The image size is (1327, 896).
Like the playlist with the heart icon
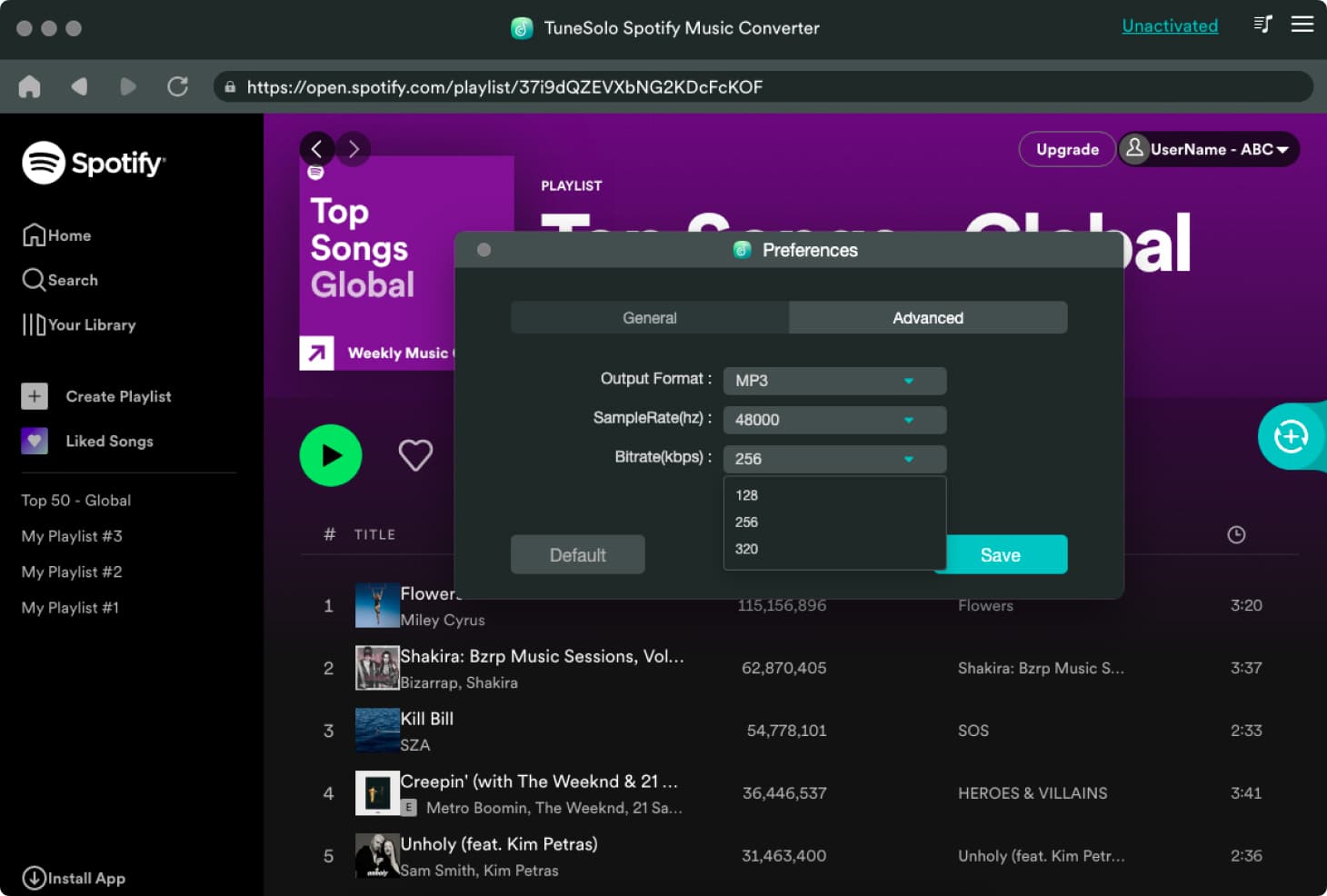415,455
